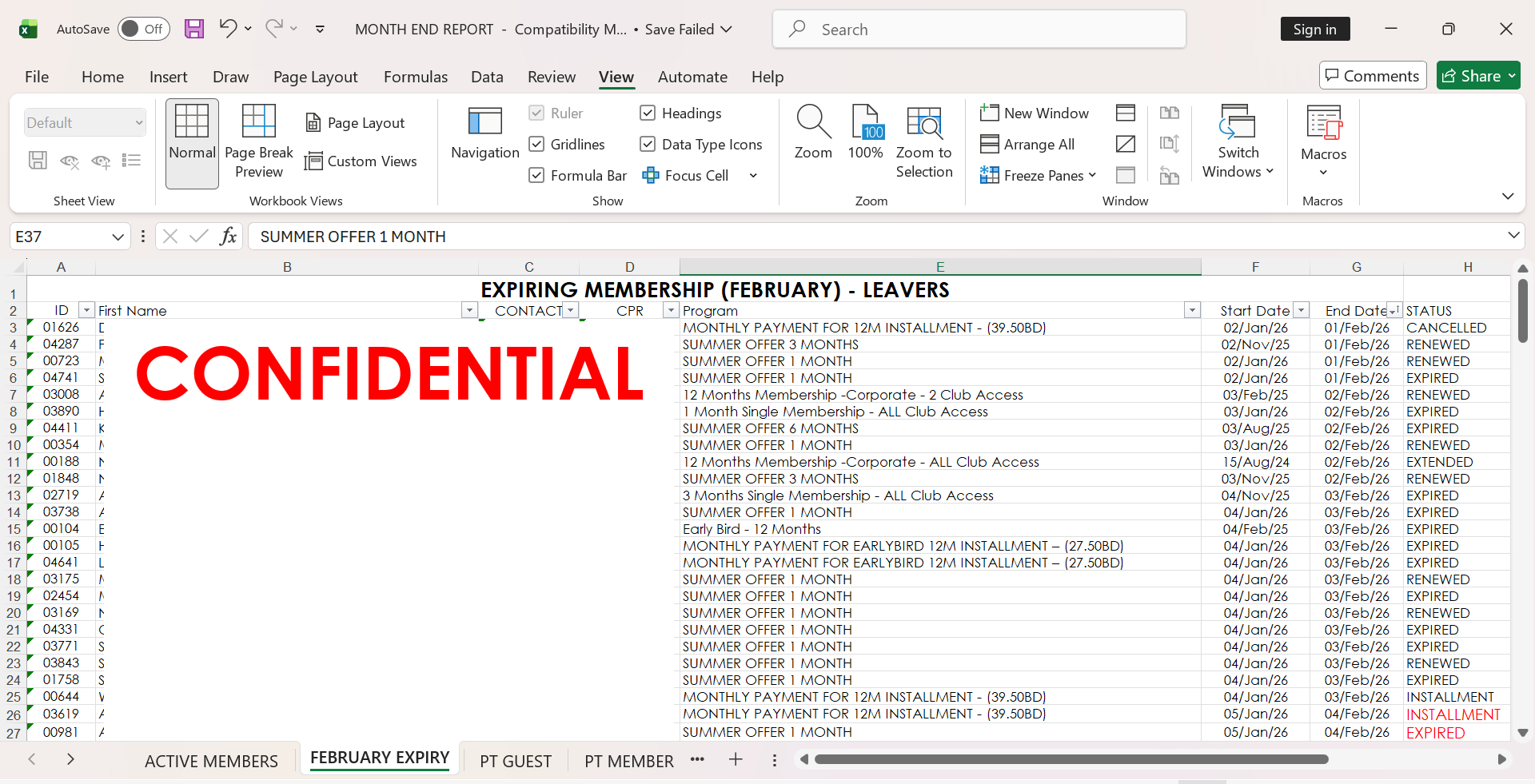
Task: Click Insert Function fx icon
Action: 229,237
